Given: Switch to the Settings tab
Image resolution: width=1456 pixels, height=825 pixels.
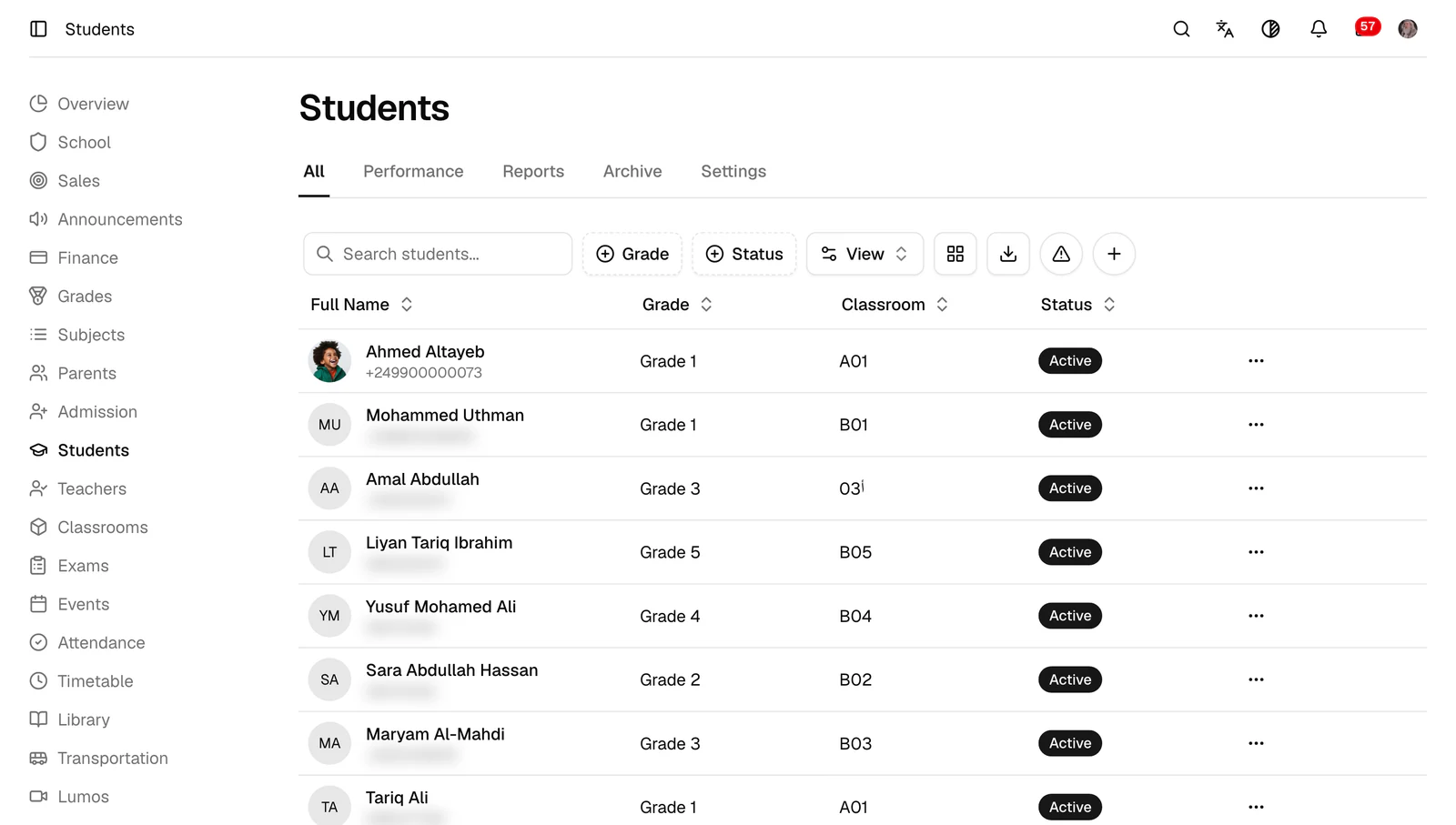Looking at the screenshot, I should tap(733, 171).
